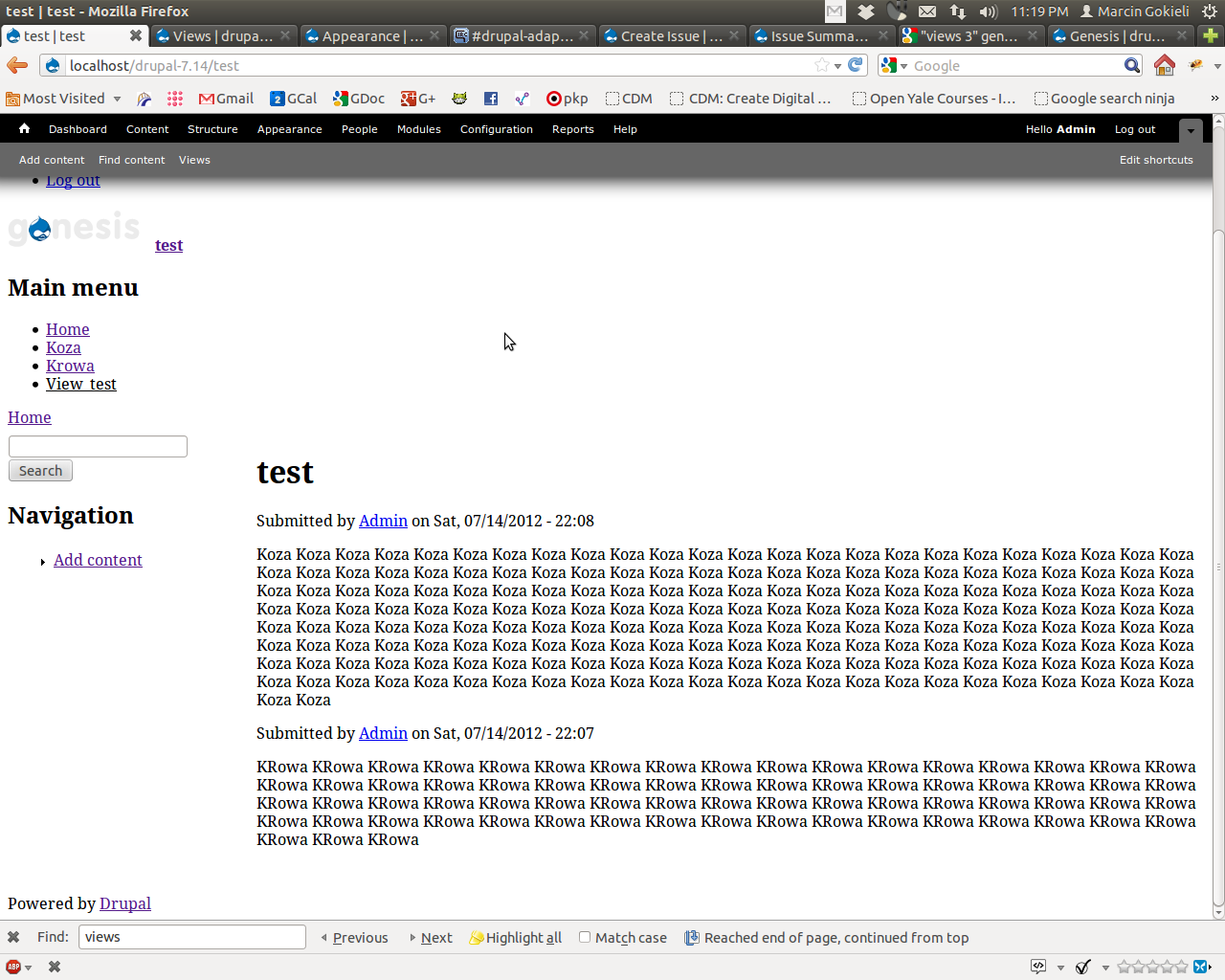The height and width of the screenshot is (980, 1225).
Task: Bookmark this page with the star icon
Action: 821,65
